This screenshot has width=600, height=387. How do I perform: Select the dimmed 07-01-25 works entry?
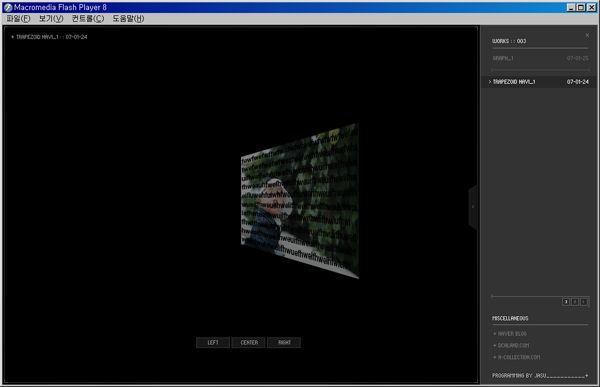click(x=540, y=58)
